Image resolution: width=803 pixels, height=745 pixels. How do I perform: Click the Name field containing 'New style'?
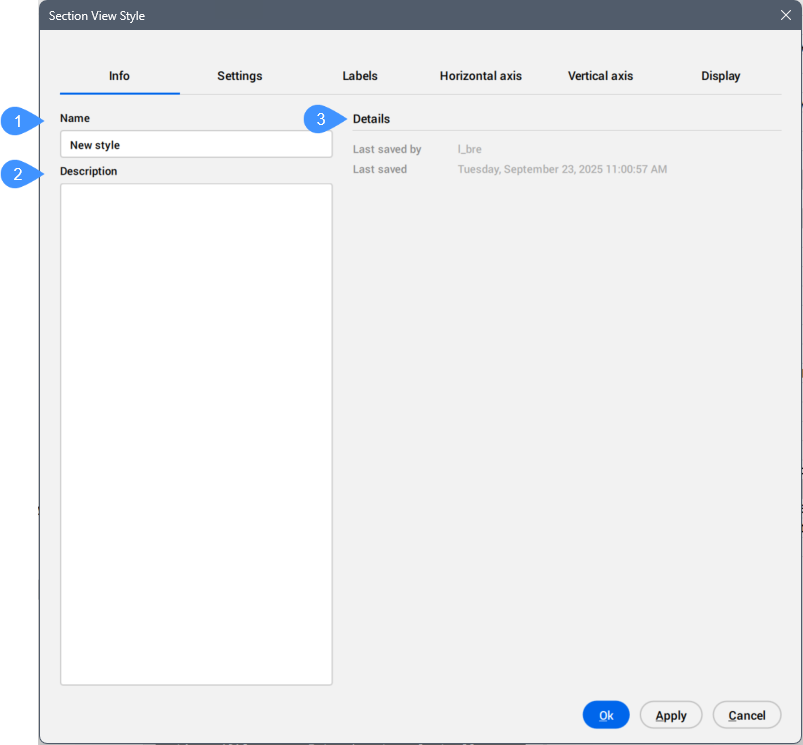click(x=196, y=145)
